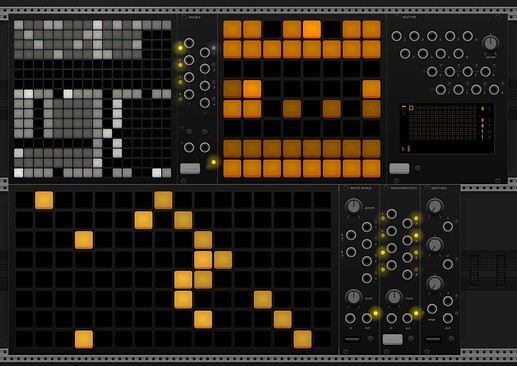Turn the Teletype param knob
This screenshot has width=517, height=366.
[x=490, y=43]
